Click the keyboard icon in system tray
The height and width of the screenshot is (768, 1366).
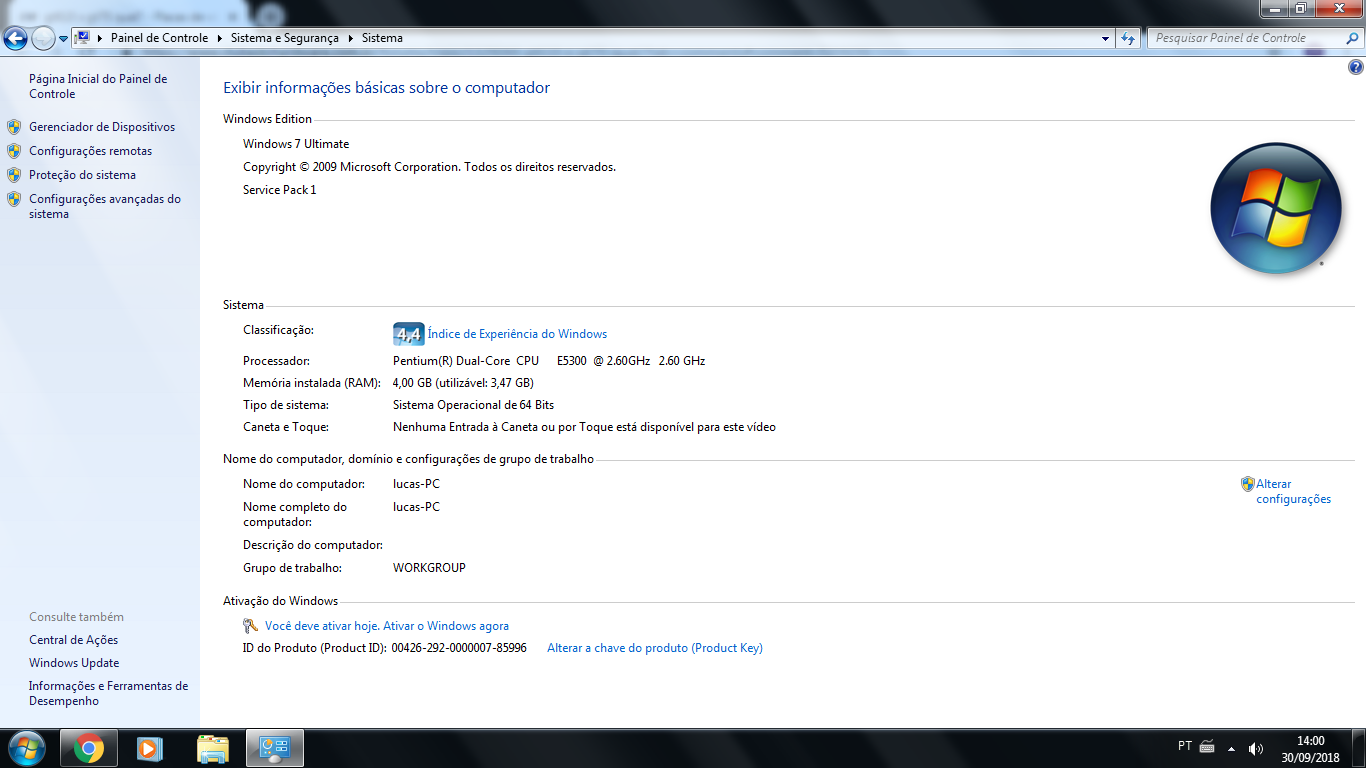(1207, 747)
